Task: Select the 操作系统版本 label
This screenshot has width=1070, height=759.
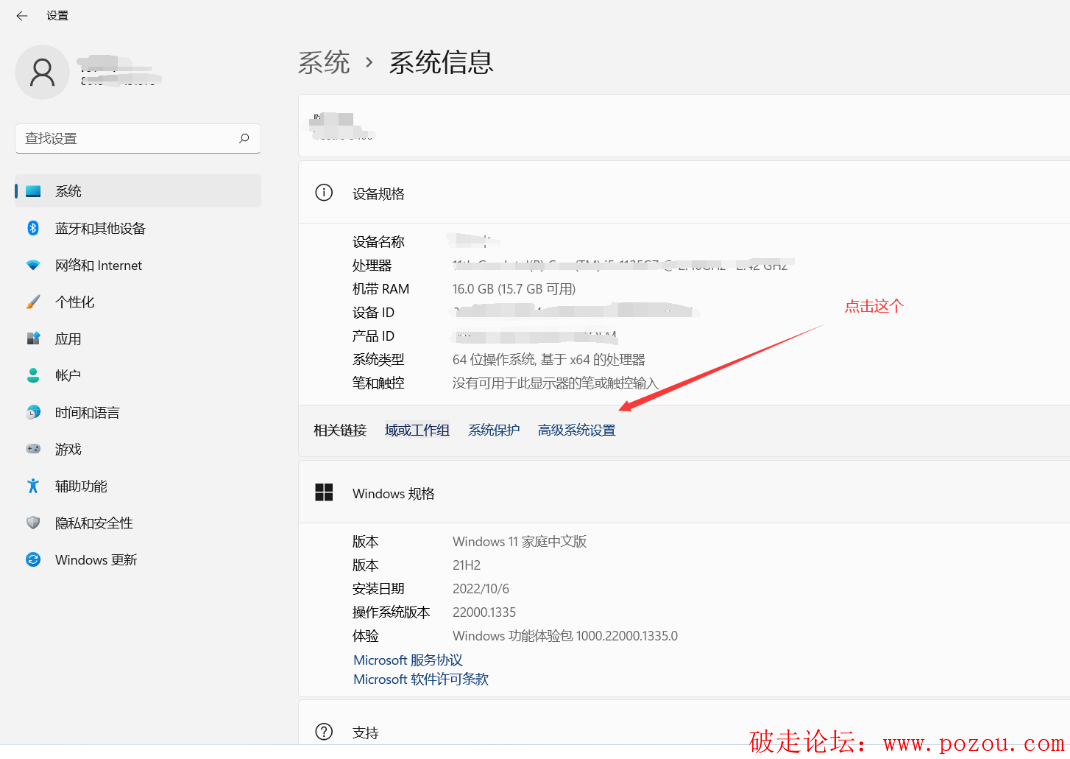Action: click(392, 612)
